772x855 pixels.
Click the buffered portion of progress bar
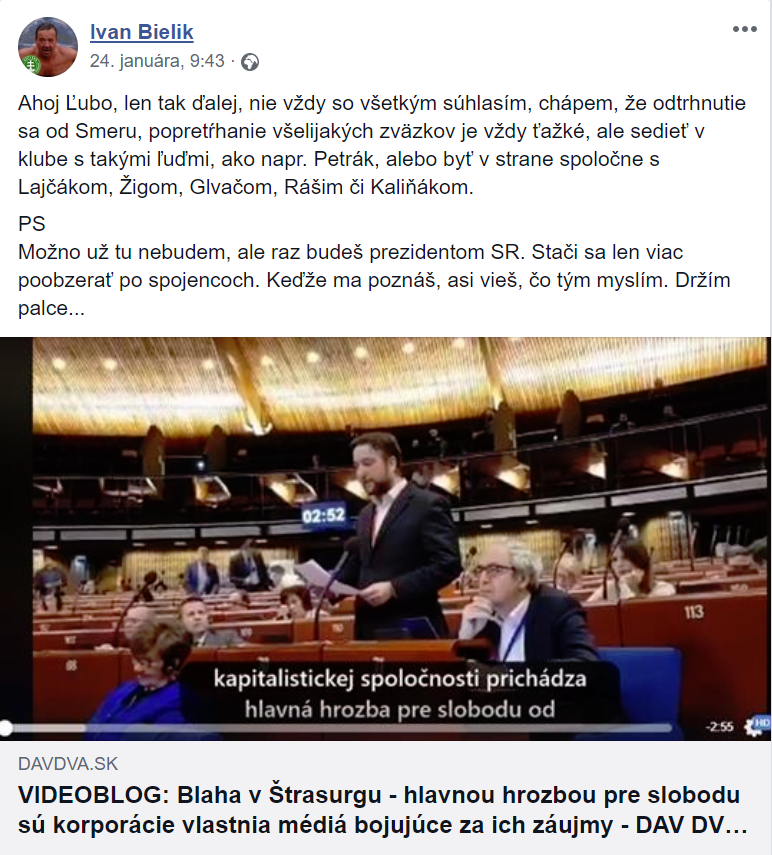pyautogui.click(x=46, y=728)
